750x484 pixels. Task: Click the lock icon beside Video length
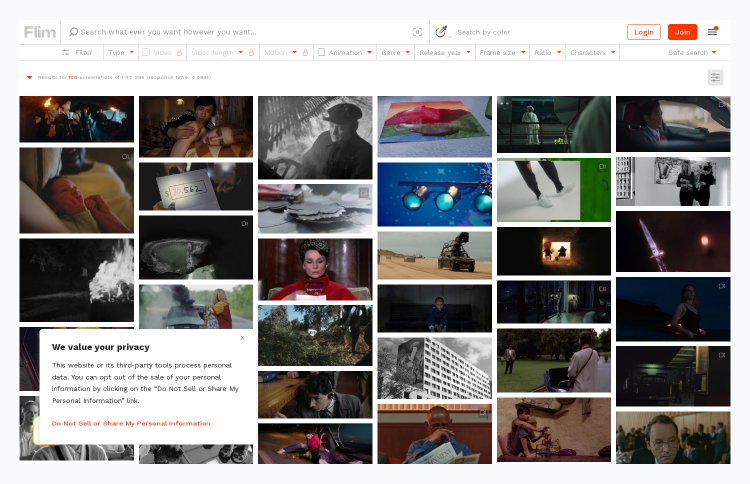[251, 52]
